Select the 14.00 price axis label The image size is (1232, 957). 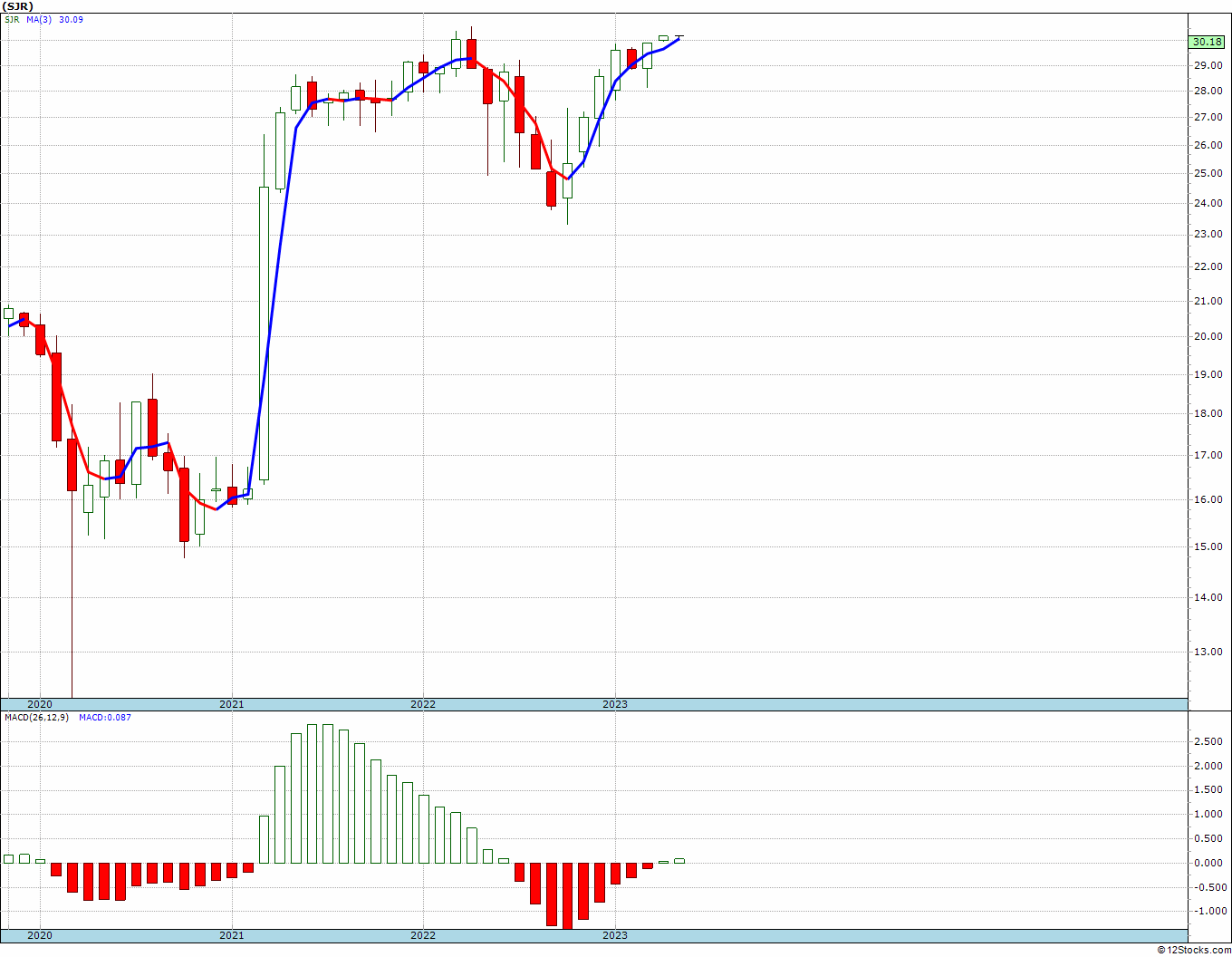(1208, 597)
